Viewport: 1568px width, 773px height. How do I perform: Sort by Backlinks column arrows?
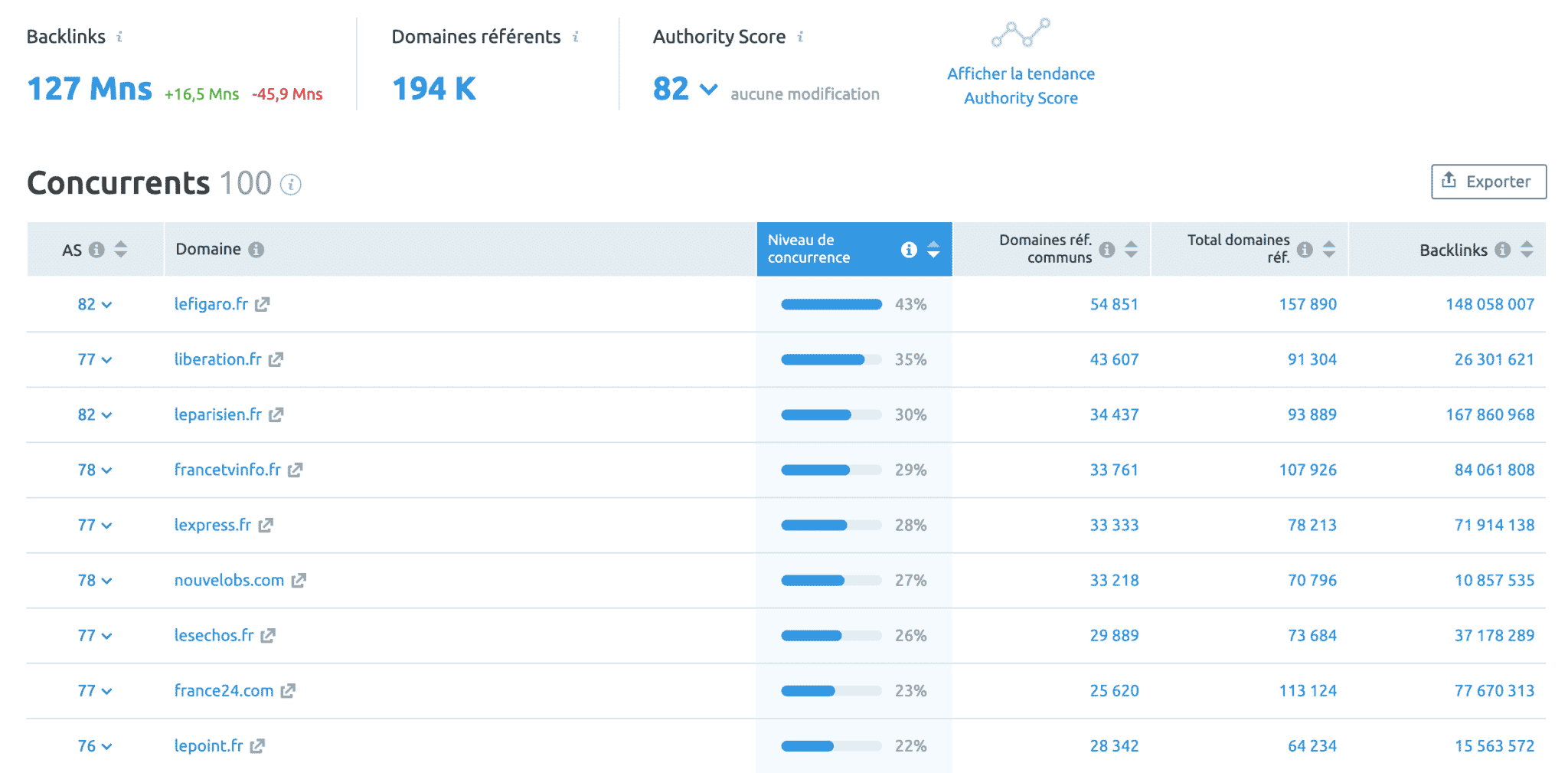[x=1527, y=249]
